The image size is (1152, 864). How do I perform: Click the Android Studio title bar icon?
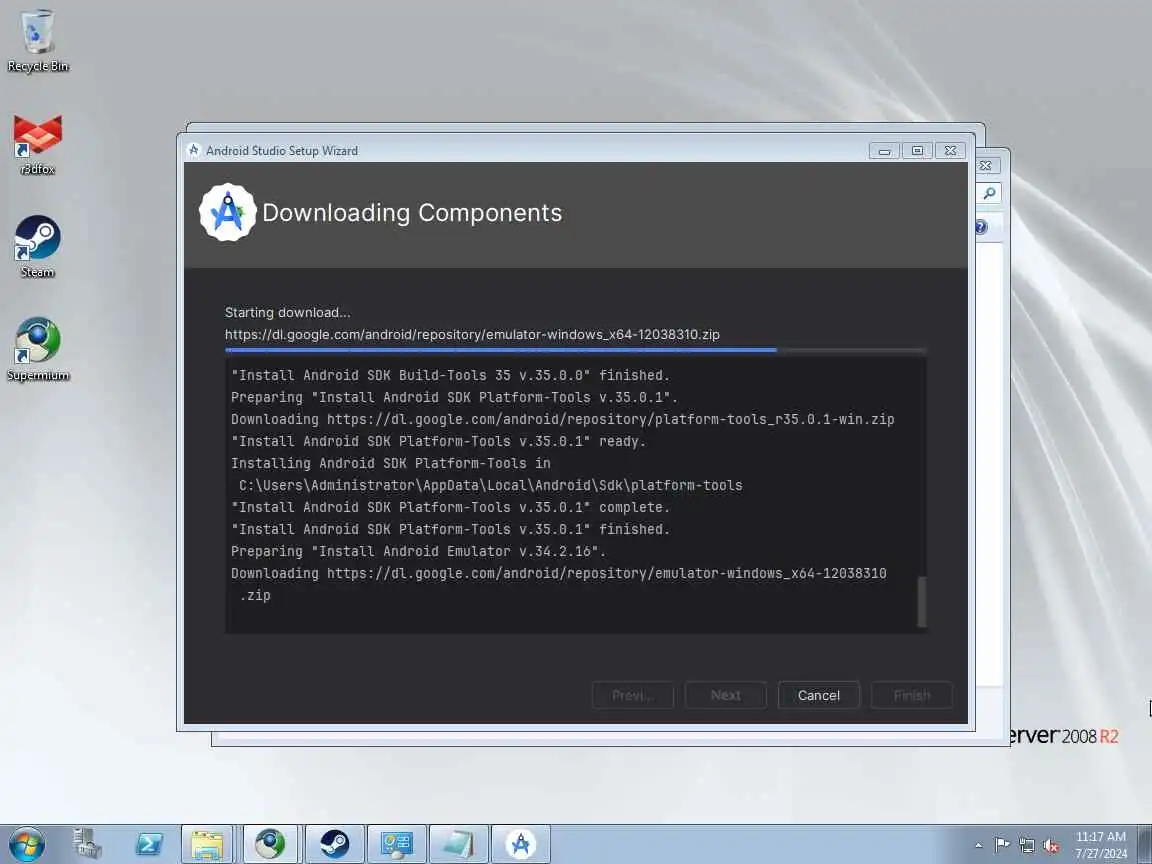(x=194, y=150)
